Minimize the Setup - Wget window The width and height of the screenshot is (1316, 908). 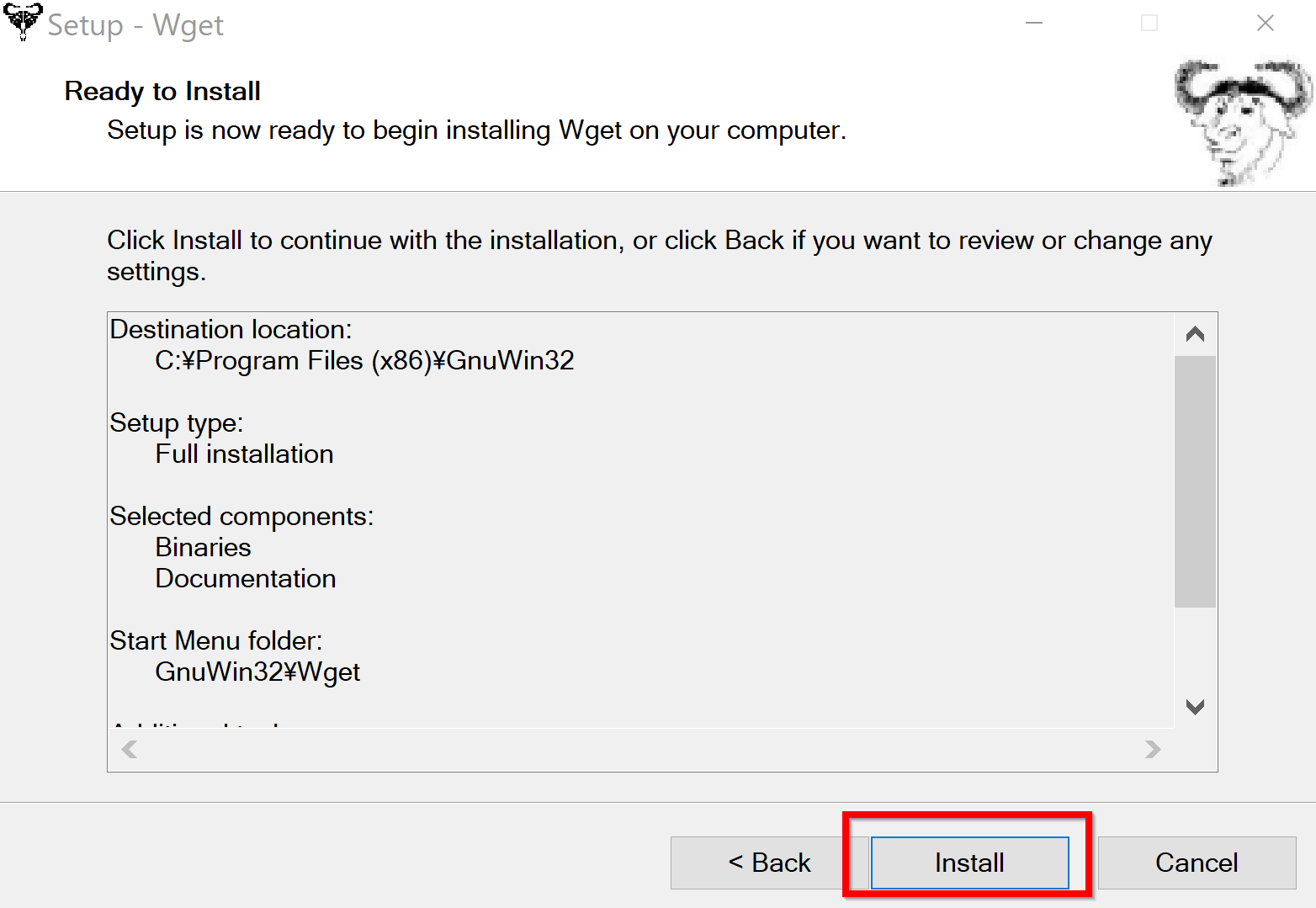(x=1034, y=24)
